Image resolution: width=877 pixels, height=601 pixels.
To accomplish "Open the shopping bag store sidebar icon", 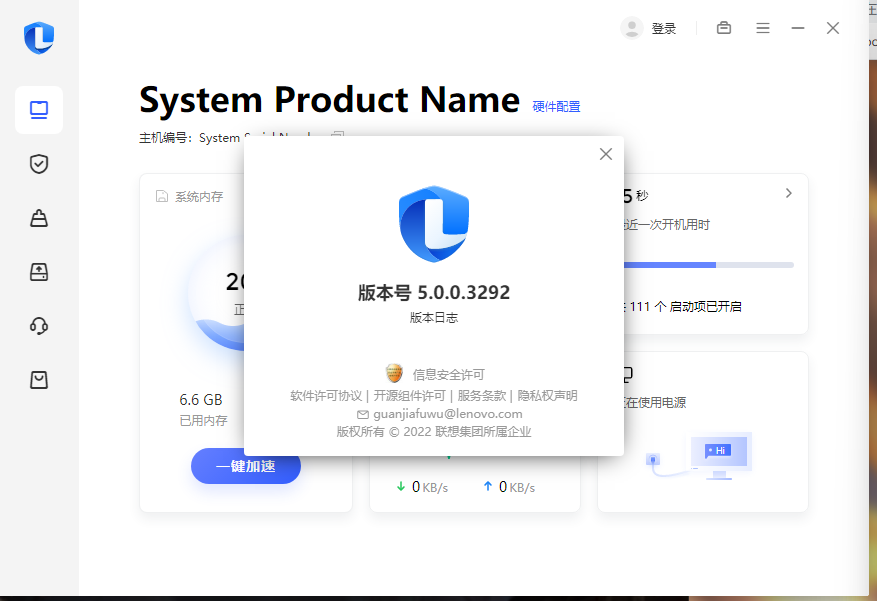I will coord(39,380).
